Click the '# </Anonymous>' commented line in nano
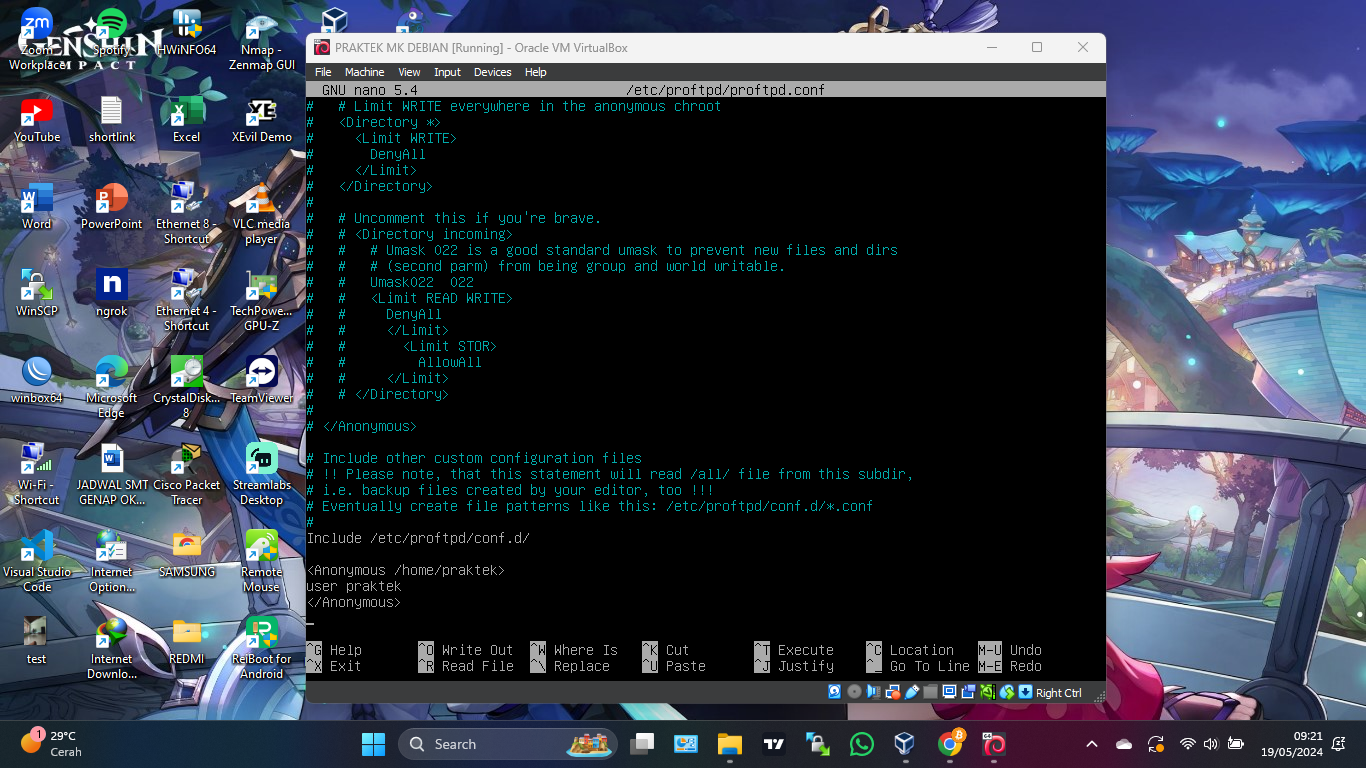The width and height of the screenshot is (1366, 768). point(362,426)
